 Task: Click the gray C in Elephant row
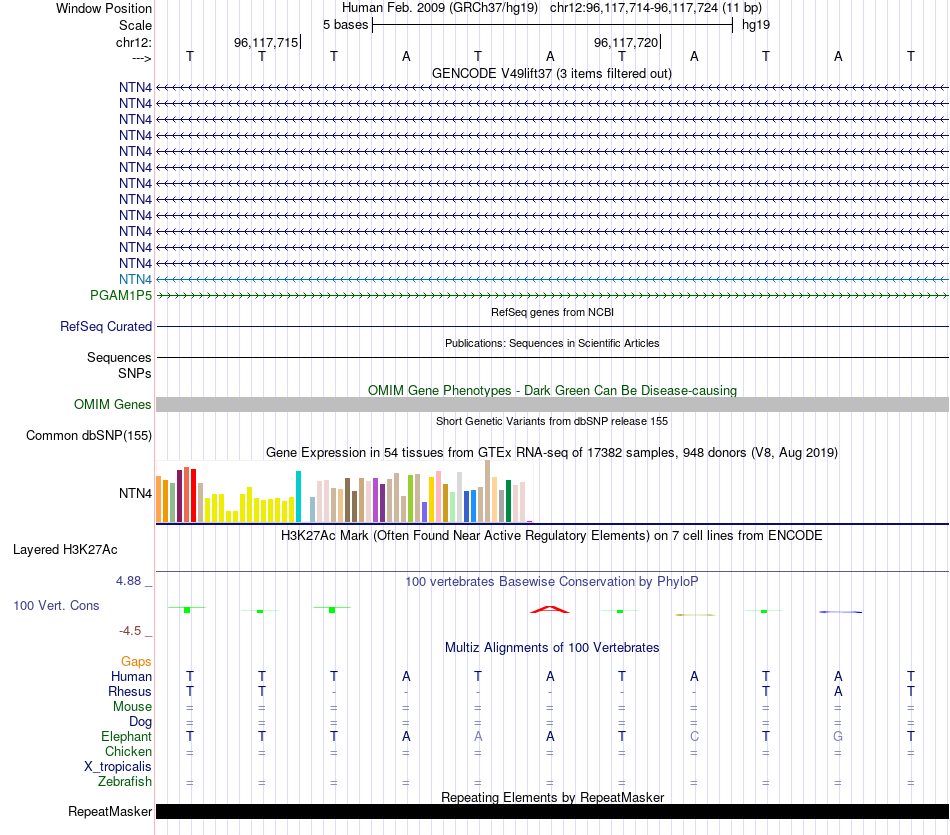(694, 736)
